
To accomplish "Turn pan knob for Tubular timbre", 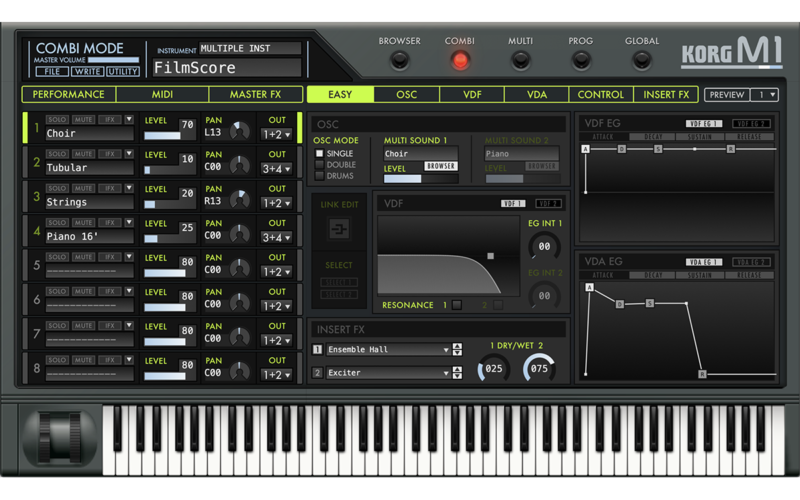I will coord(239,165).
